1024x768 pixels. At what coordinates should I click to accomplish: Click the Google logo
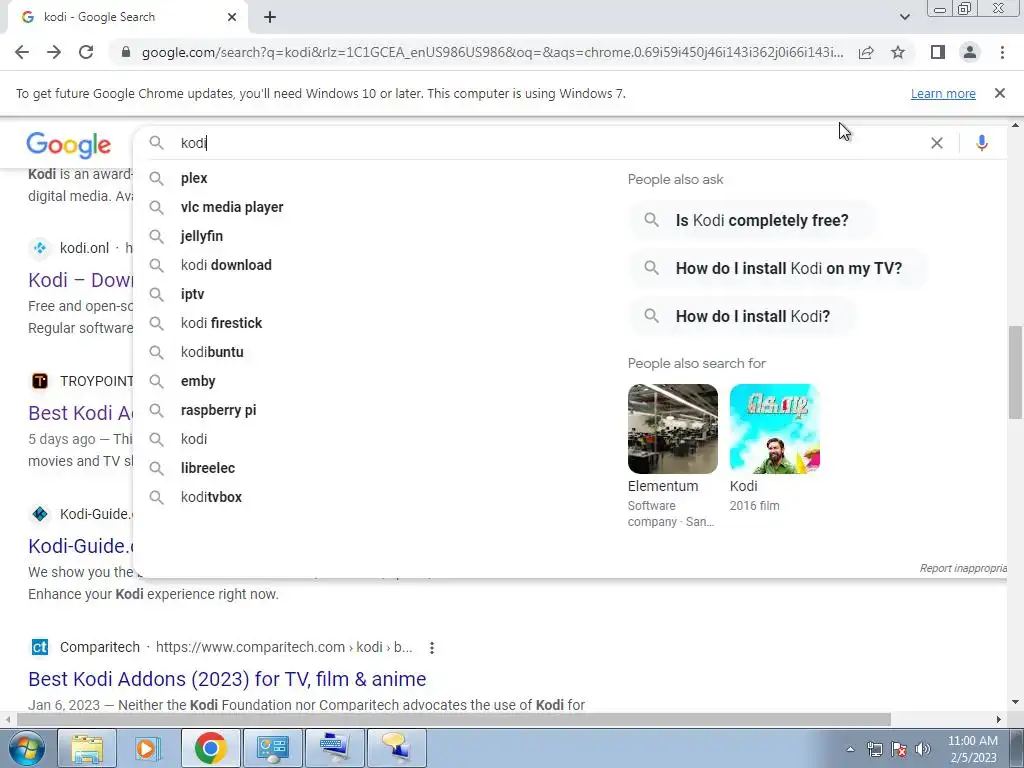(69, 144)
